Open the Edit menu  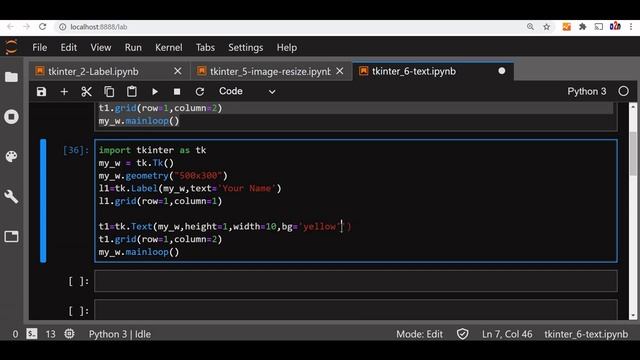click(x=69, y=47)
